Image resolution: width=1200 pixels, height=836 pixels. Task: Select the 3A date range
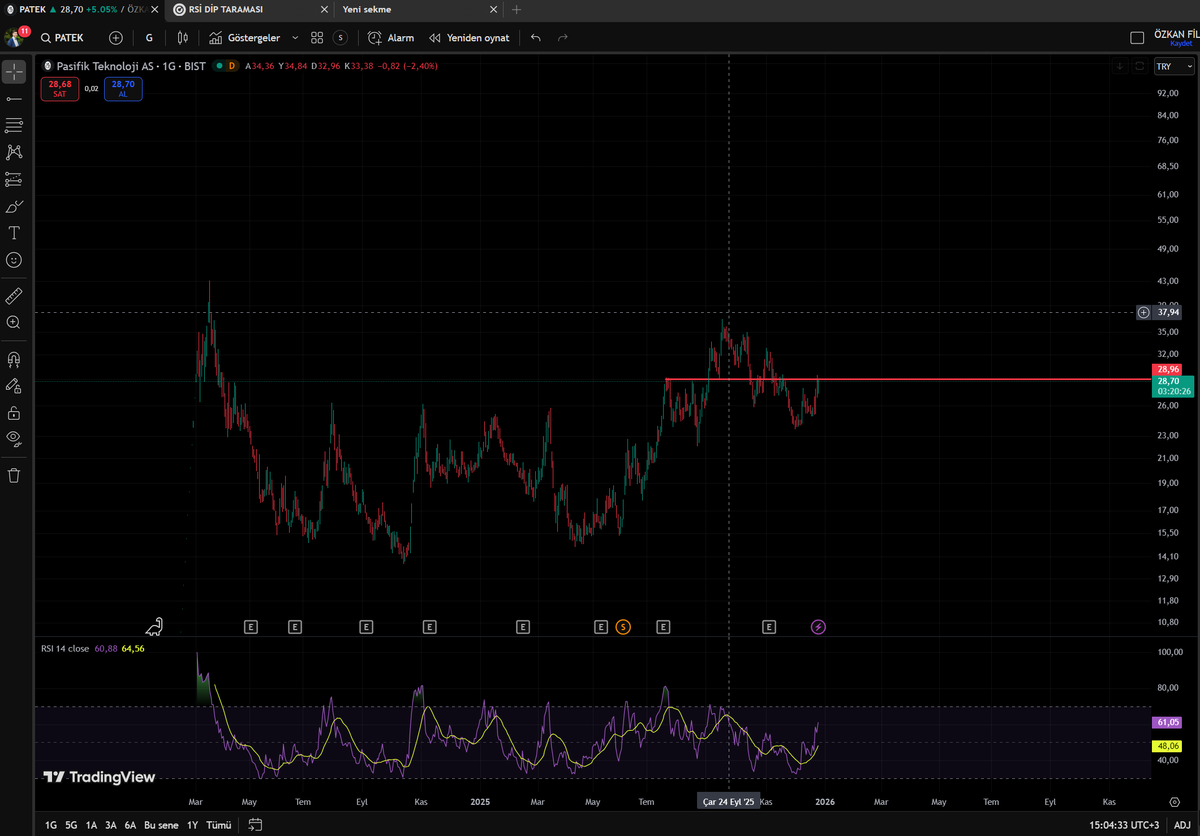point(111,825)
